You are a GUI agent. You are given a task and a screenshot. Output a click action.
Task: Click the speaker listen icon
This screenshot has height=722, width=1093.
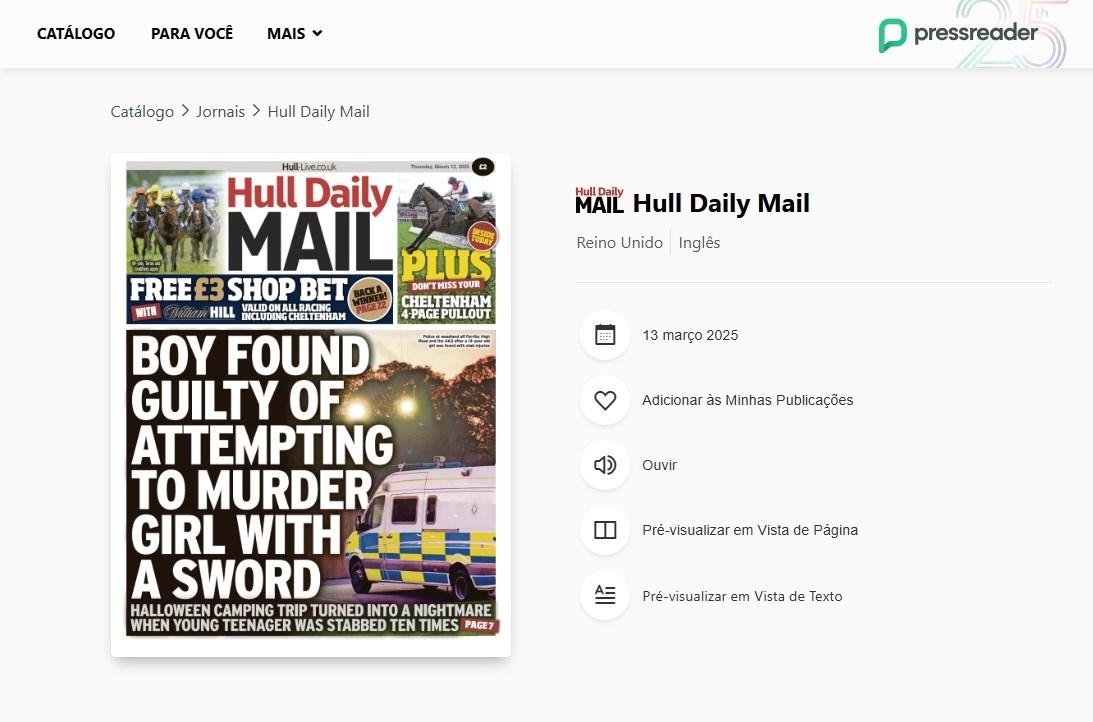[x=605, y=465]
